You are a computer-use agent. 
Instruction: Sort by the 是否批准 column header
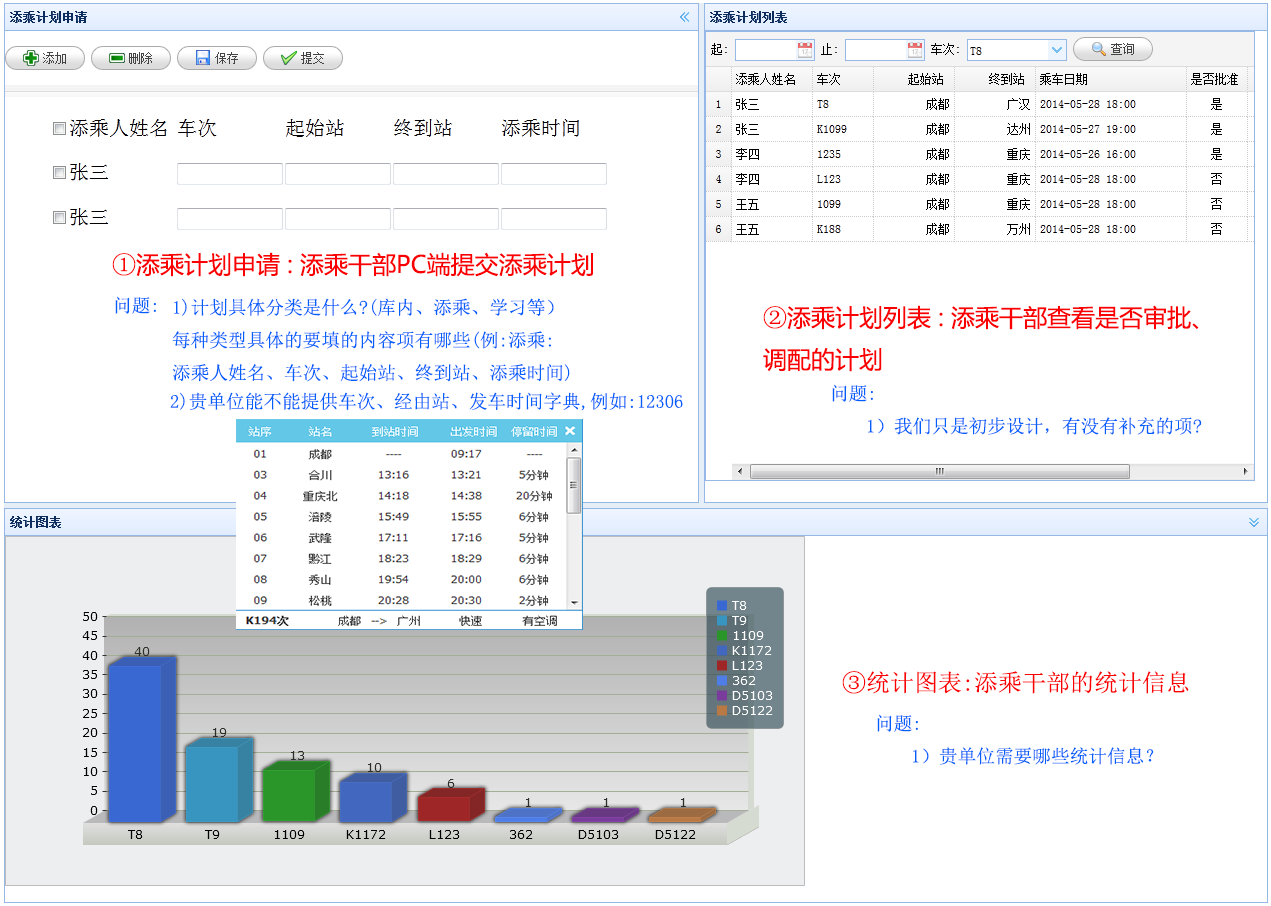click(x=1214, y=79)
